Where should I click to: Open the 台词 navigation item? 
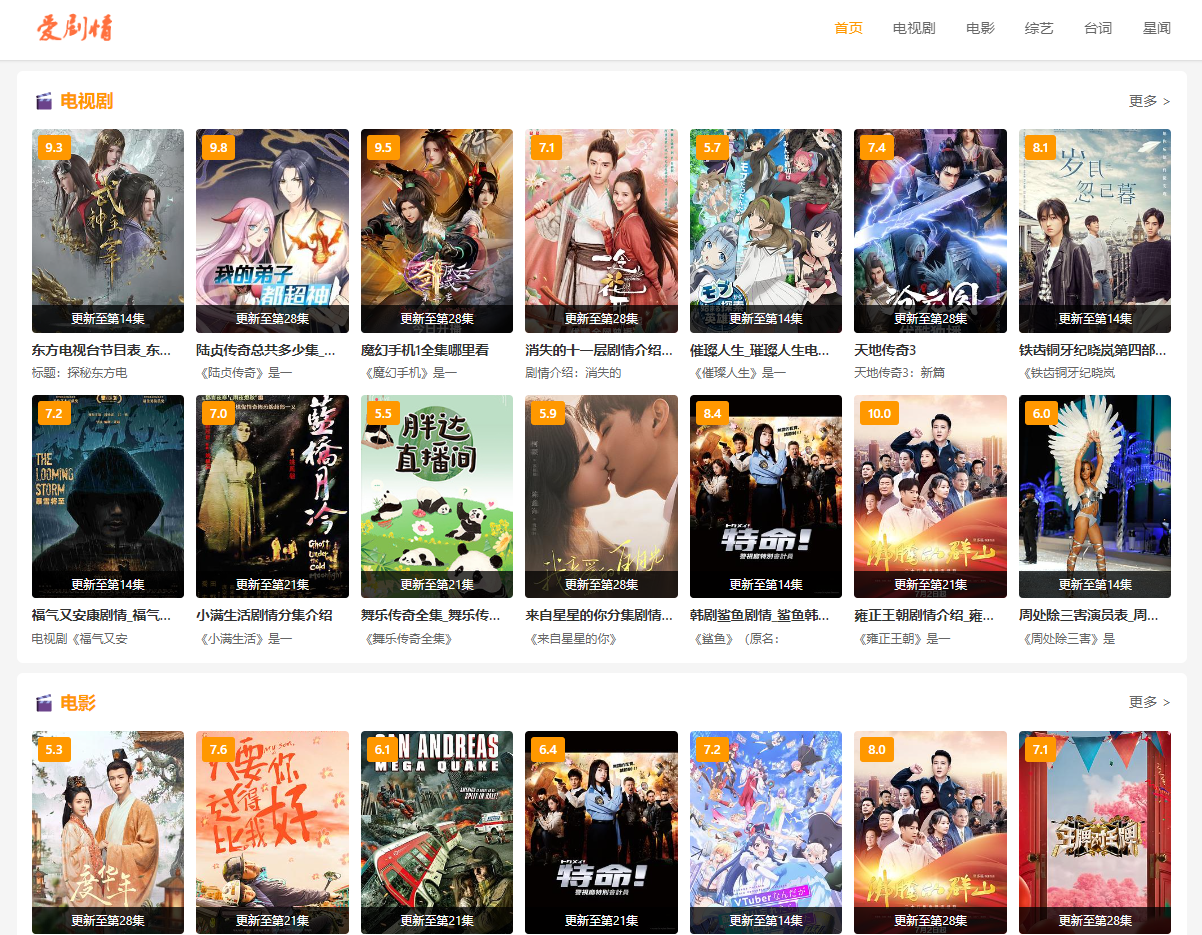pos(1098,28)
